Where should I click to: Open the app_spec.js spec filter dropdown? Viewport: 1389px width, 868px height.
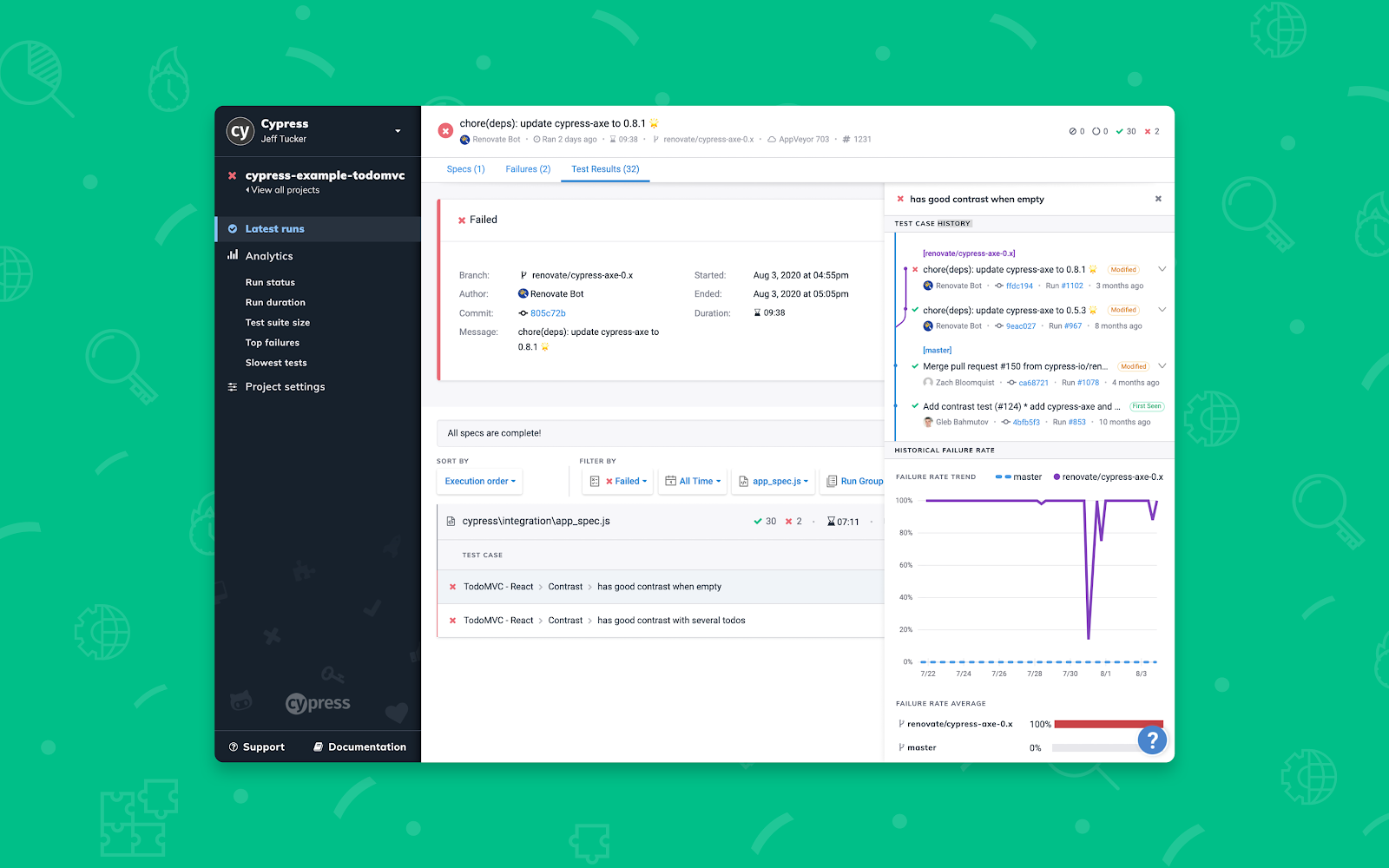[x=773, y=481]
